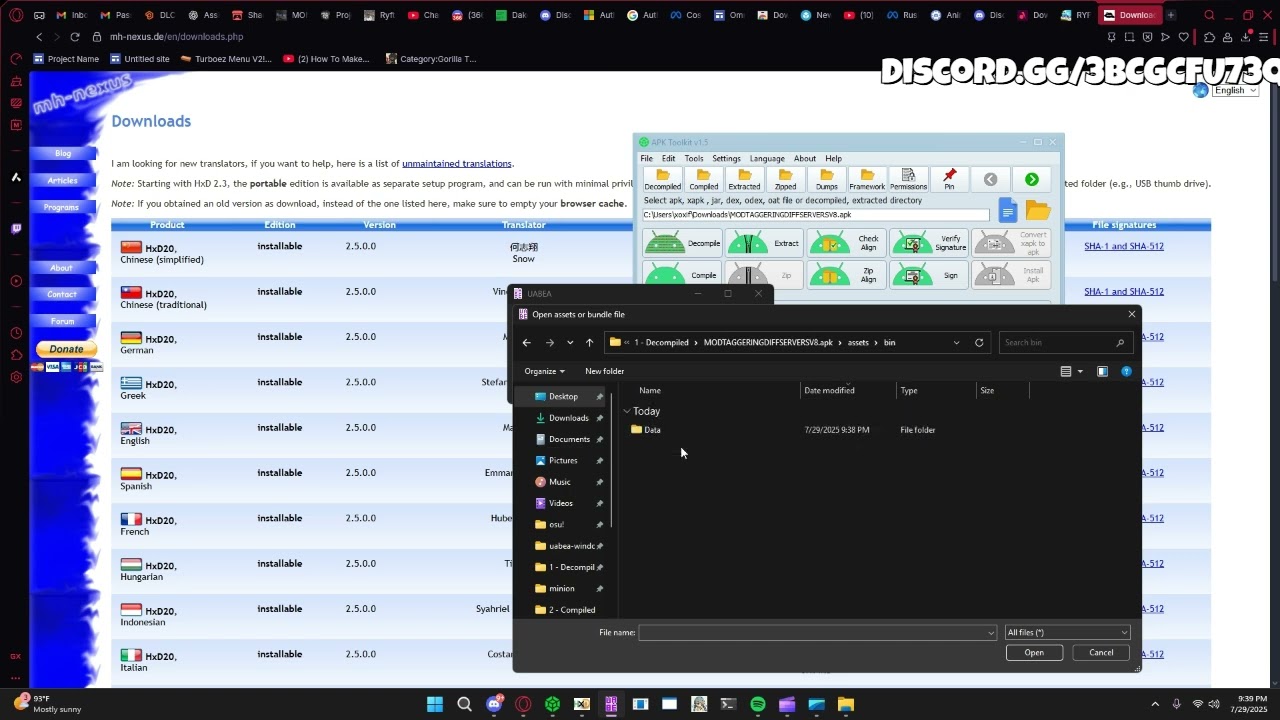
Task: Click the Extract button in APK Toolkit
Action: point(766,244)
